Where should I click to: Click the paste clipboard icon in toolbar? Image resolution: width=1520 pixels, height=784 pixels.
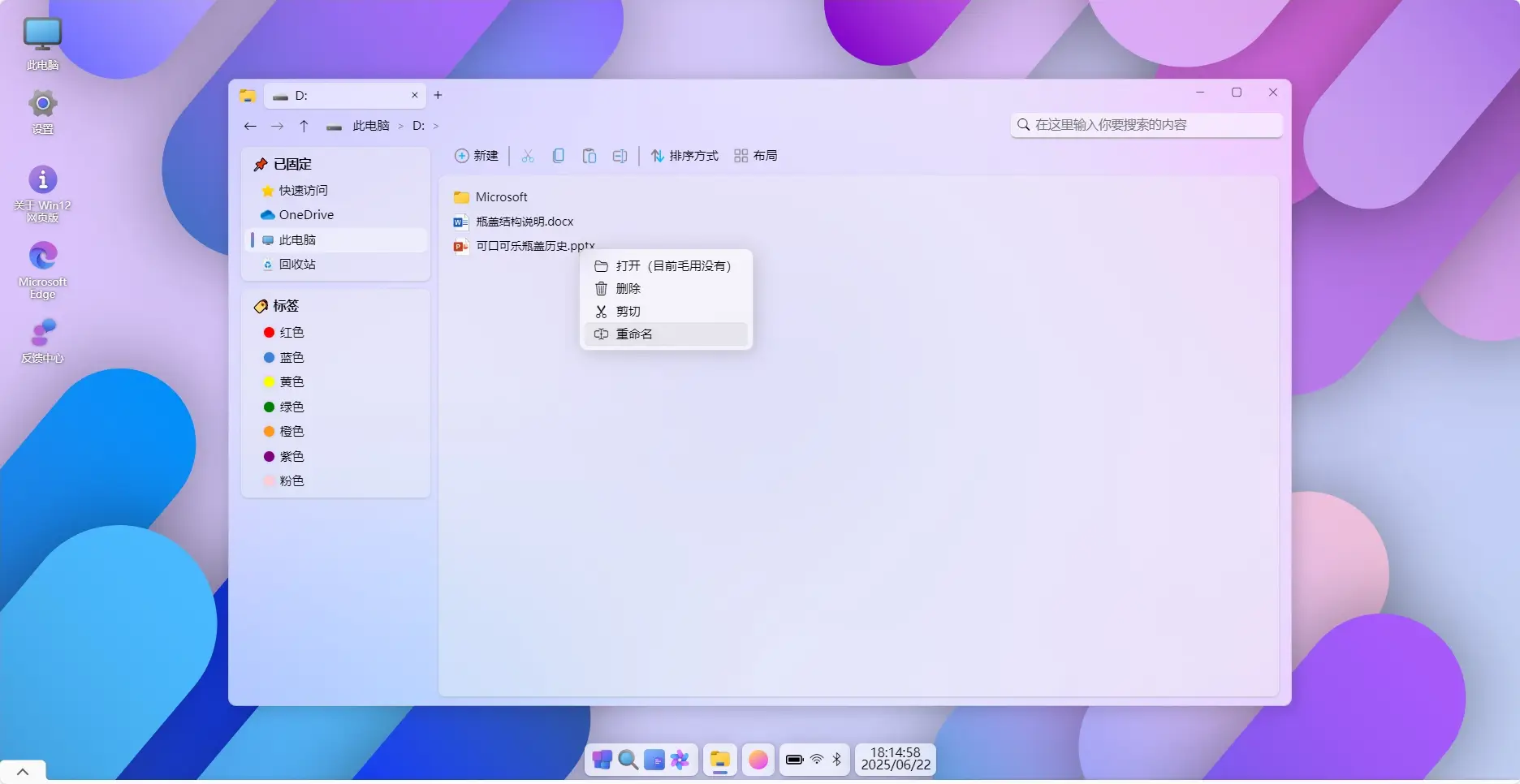589,156
